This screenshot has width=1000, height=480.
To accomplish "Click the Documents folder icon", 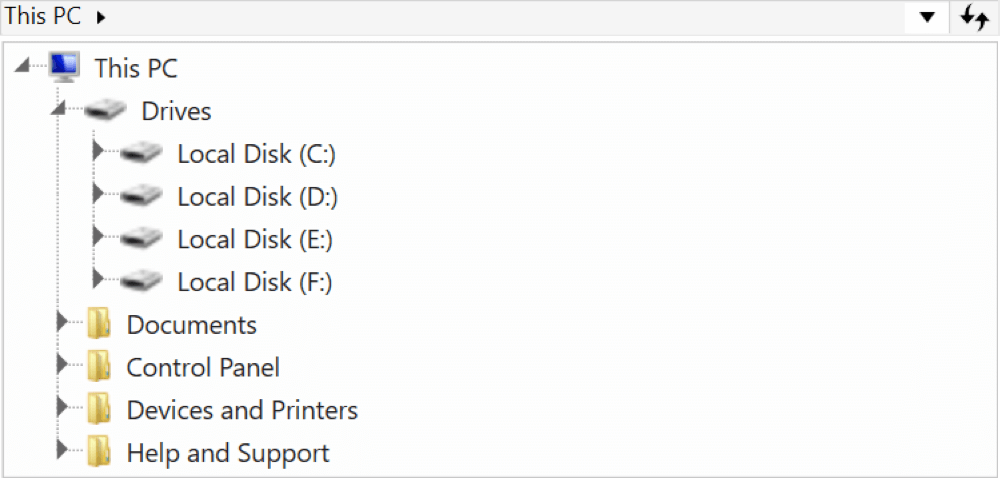I will click(x=98, y=325).
